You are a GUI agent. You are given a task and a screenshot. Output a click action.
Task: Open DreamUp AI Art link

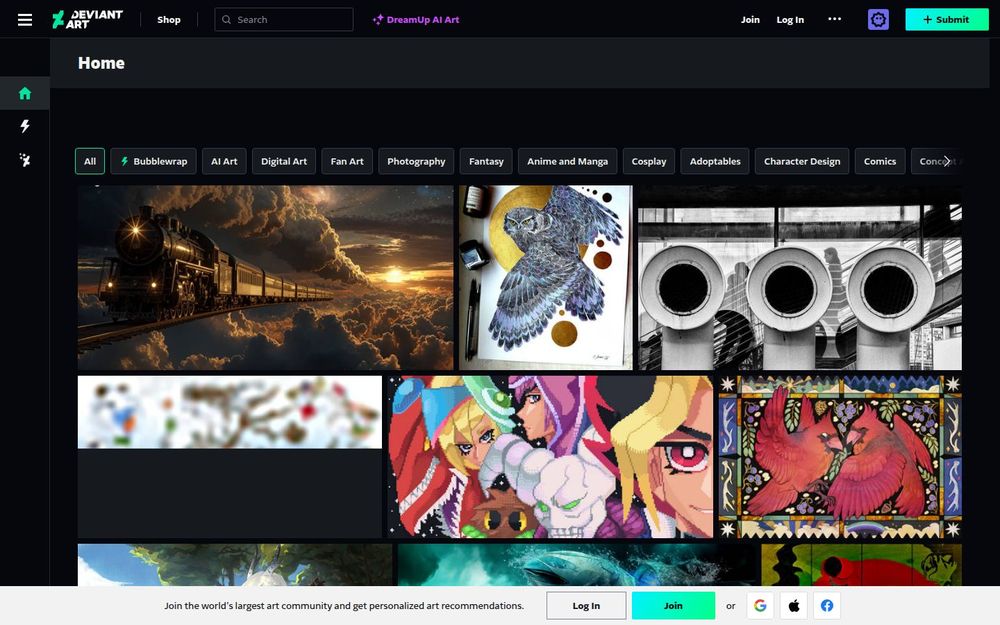point(416,20)
